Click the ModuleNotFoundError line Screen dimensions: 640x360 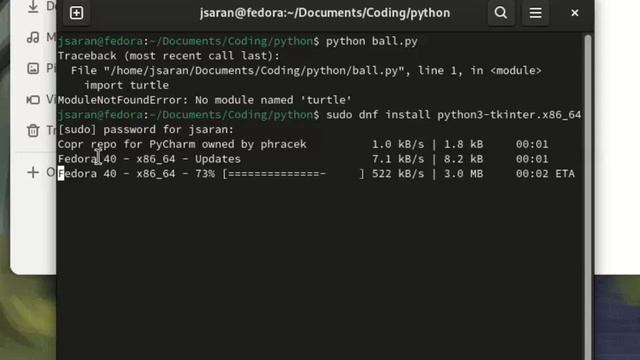tap(204, 100)
